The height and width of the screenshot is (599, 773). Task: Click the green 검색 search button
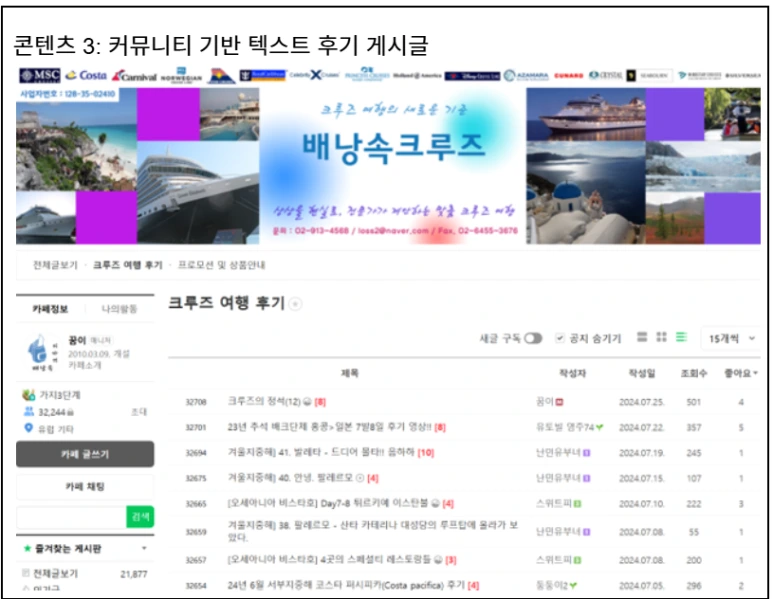pyautogui.click(x=140, y=517)
